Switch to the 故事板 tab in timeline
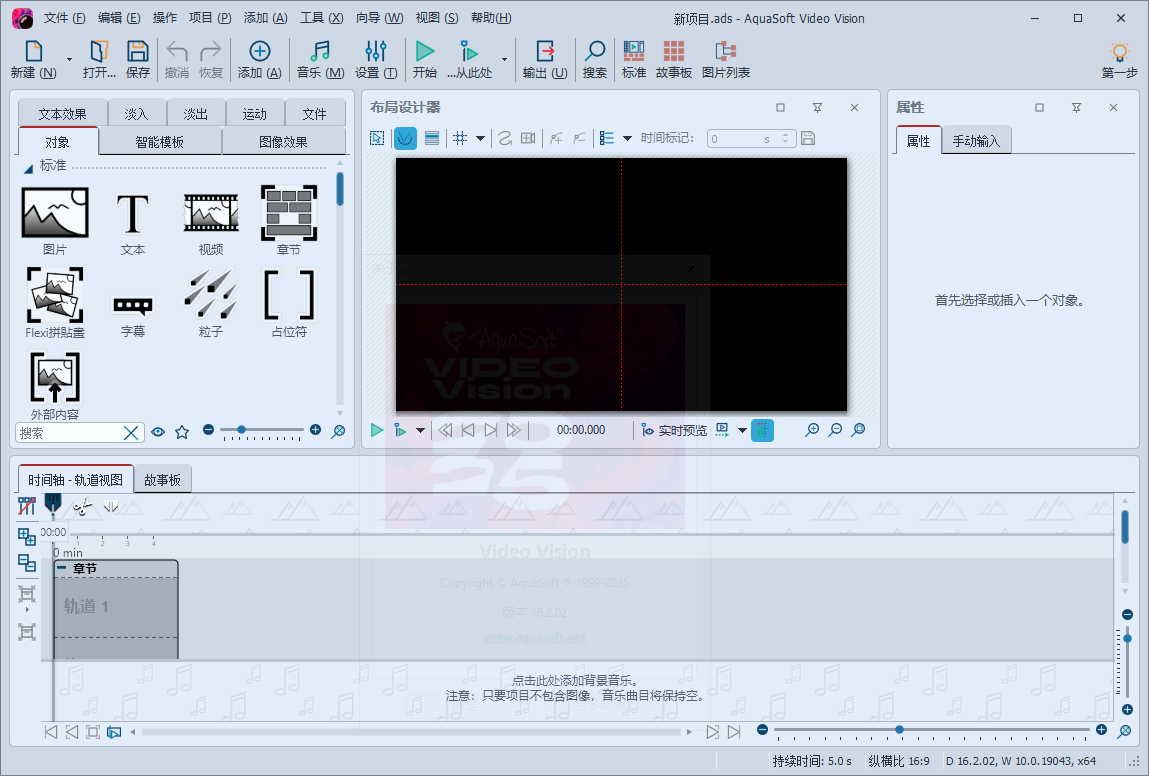The height and width of the screenshot is (776, 1149). (x=162, y=480)
